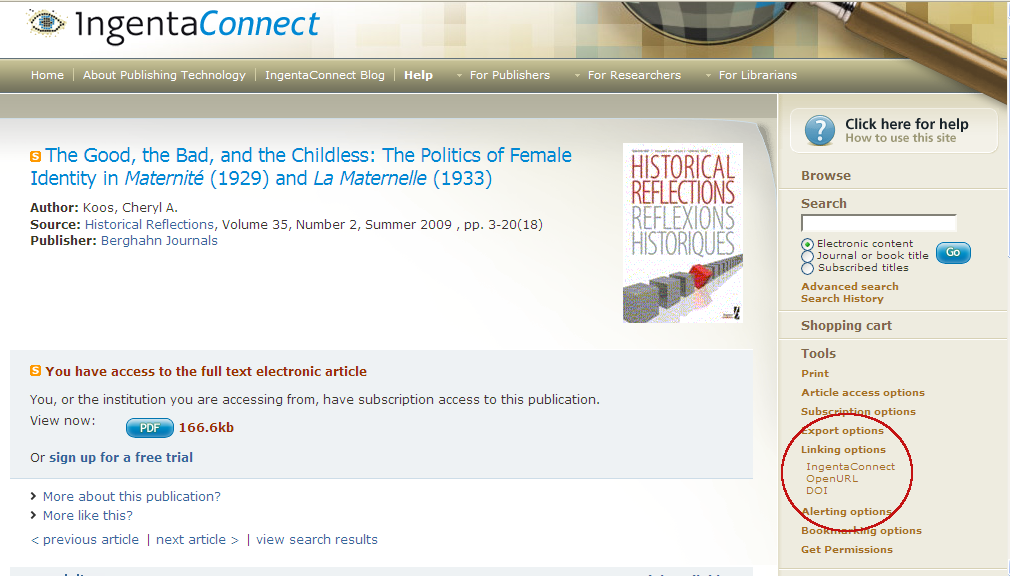Expand the For Researchers dropdown menu

[x=627, y=75]
